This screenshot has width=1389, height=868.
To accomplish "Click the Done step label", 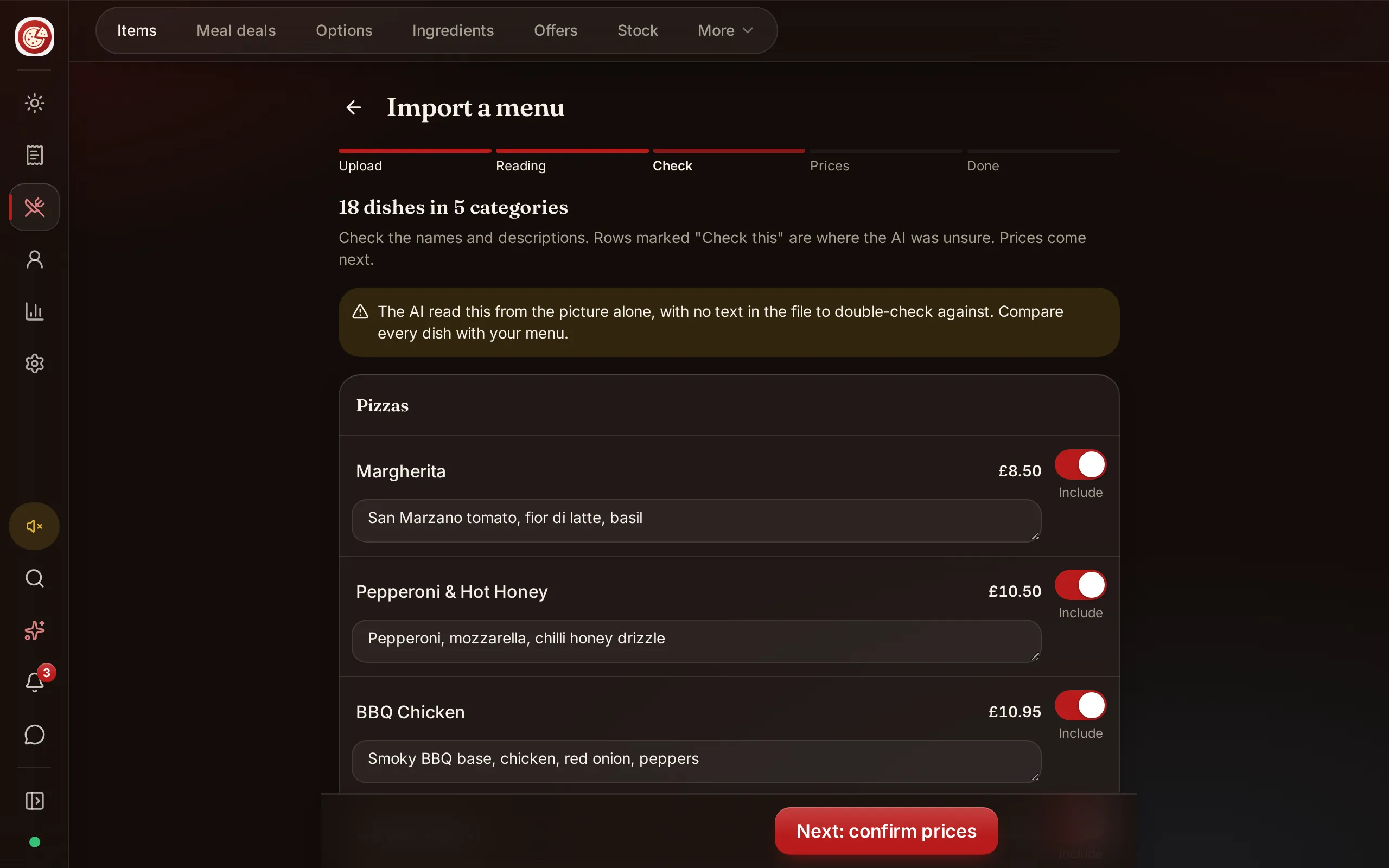I will click(x=983, y=166).
